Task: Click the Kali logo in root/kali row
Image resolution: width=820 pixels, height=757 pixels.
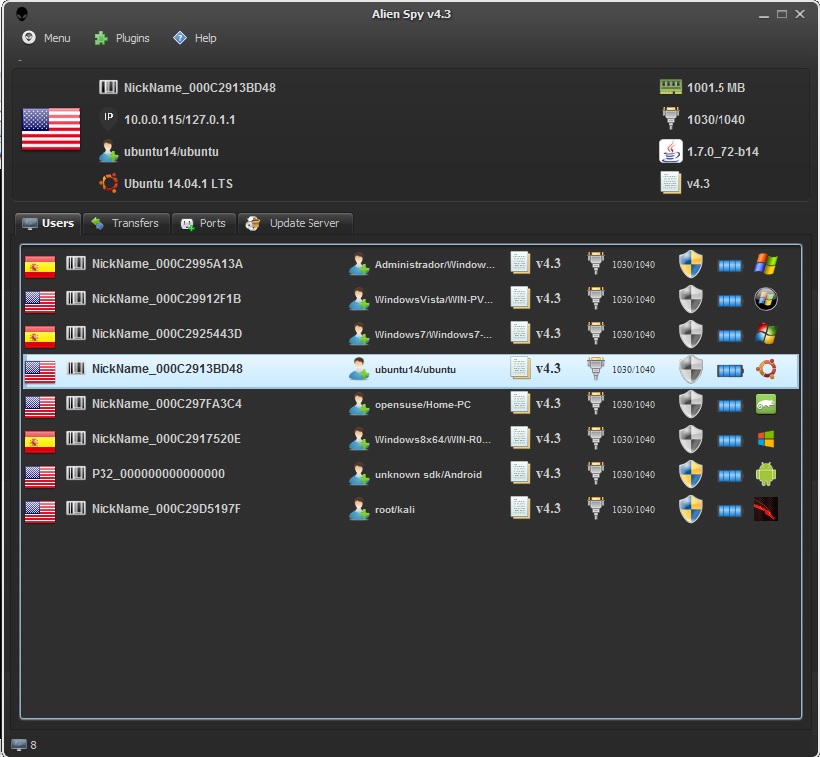Action: pos(766,509)
